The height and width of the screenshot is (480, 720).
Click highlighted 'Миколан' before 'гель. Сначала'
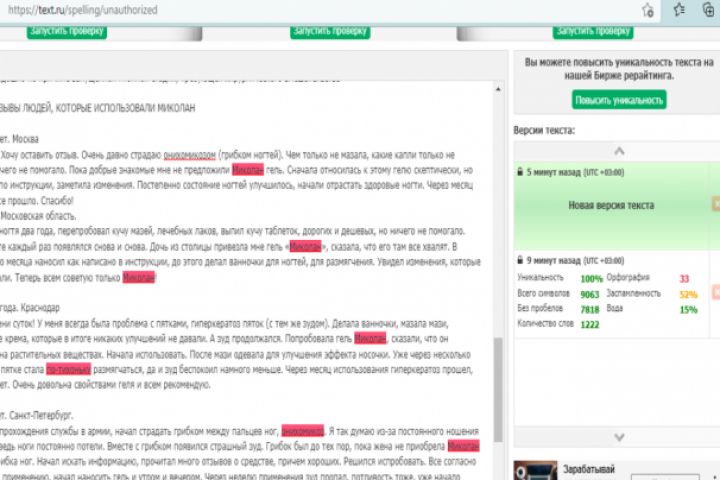(x=248, y=170)
